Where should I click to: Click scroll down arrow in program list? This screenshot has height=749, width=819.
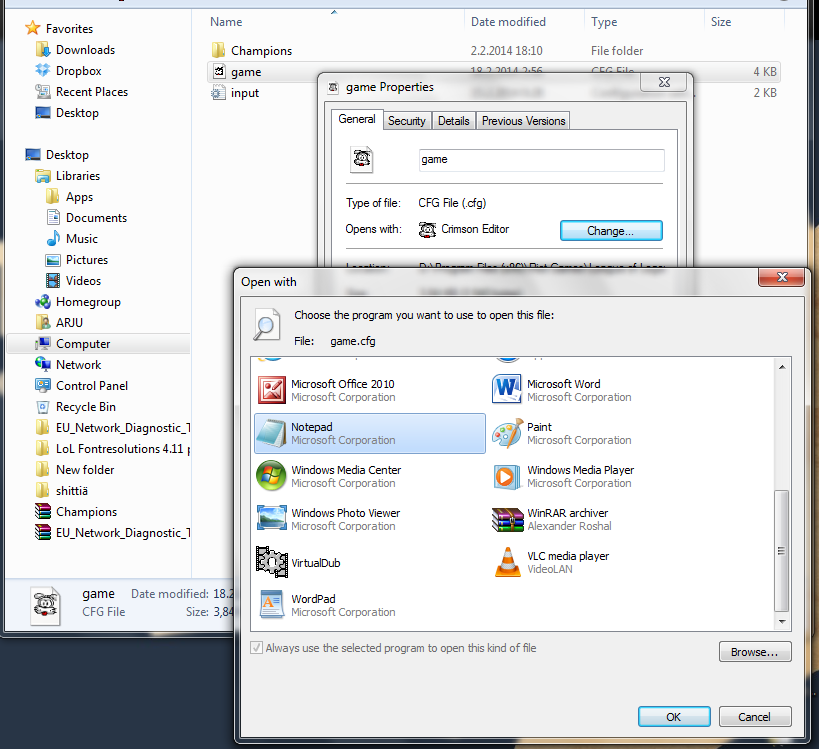[782, 622]
